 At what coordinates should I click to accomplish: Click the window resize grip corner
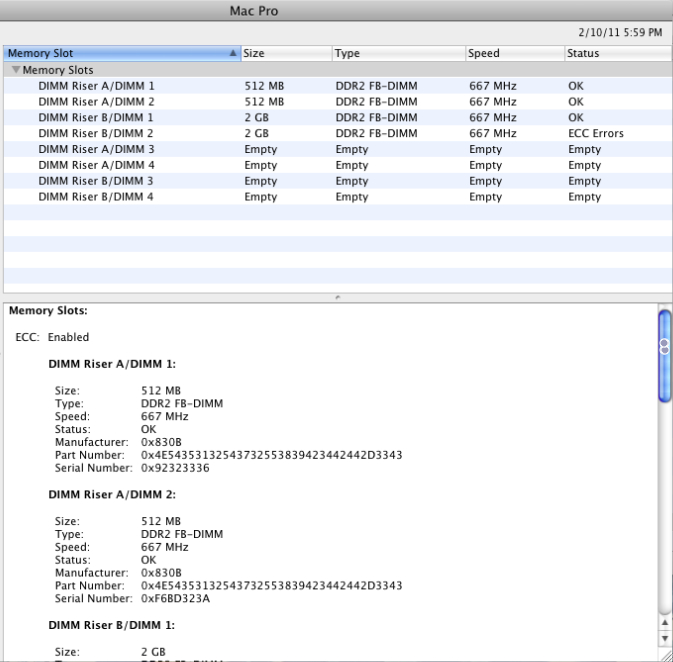[666, 655]
